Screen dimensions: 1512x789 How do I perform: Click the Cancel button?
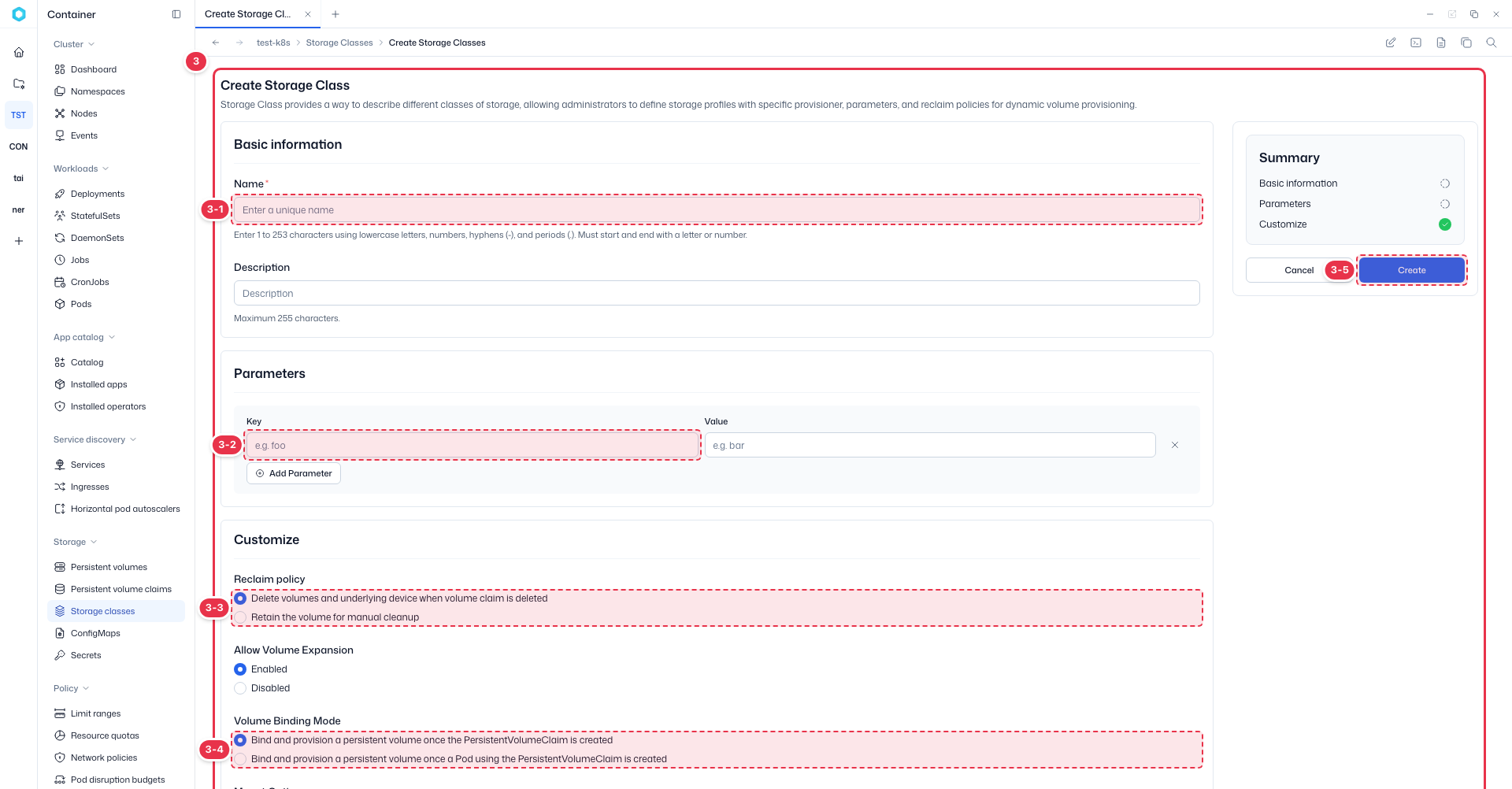point(1299,270)
